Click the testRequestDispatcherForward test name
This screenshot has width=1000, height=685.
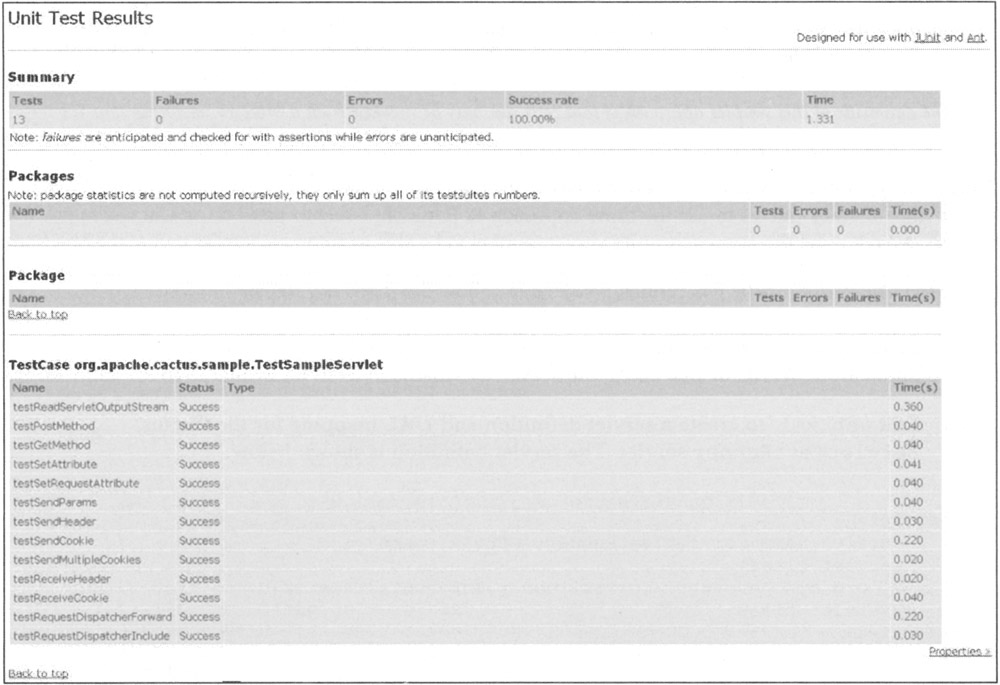click(92, 617)
